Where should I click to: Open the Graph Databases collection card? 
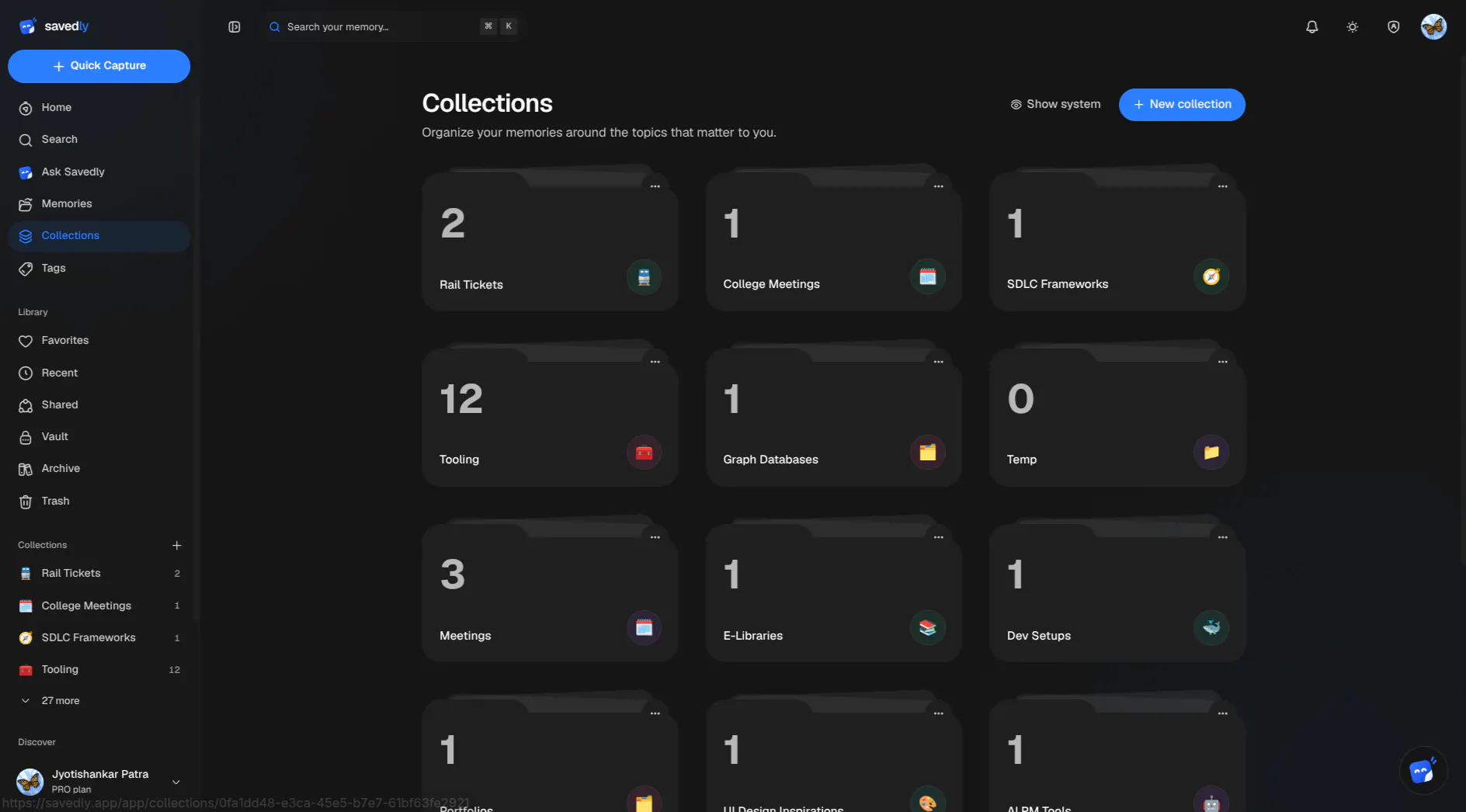(833, 417)
